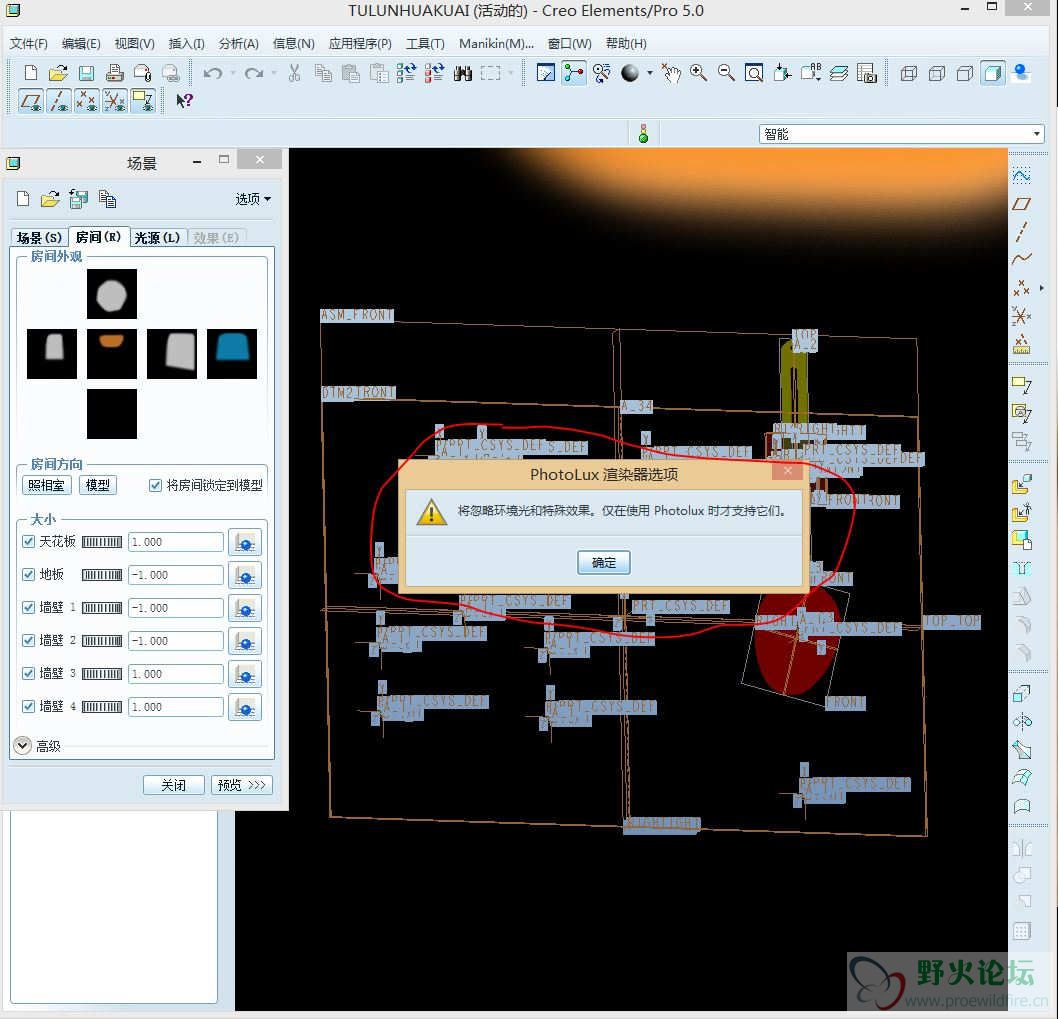Click the 天花板 value field 1.000

tap(175, 542)
